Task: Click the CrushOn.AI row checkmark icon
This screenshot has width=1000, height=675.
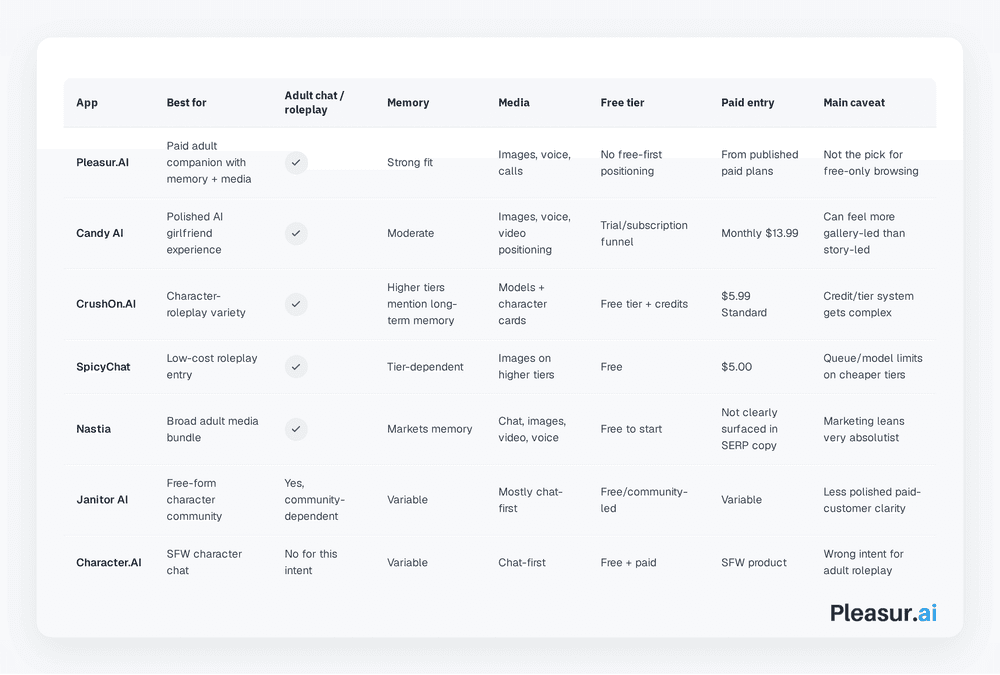Action: pos(296,304)
